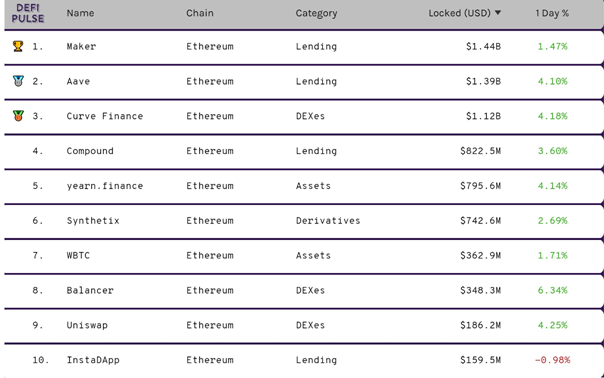Click InstaDApp's -0.98% daily change
This screenshot has height=378, width=604.
pos(552,360)
